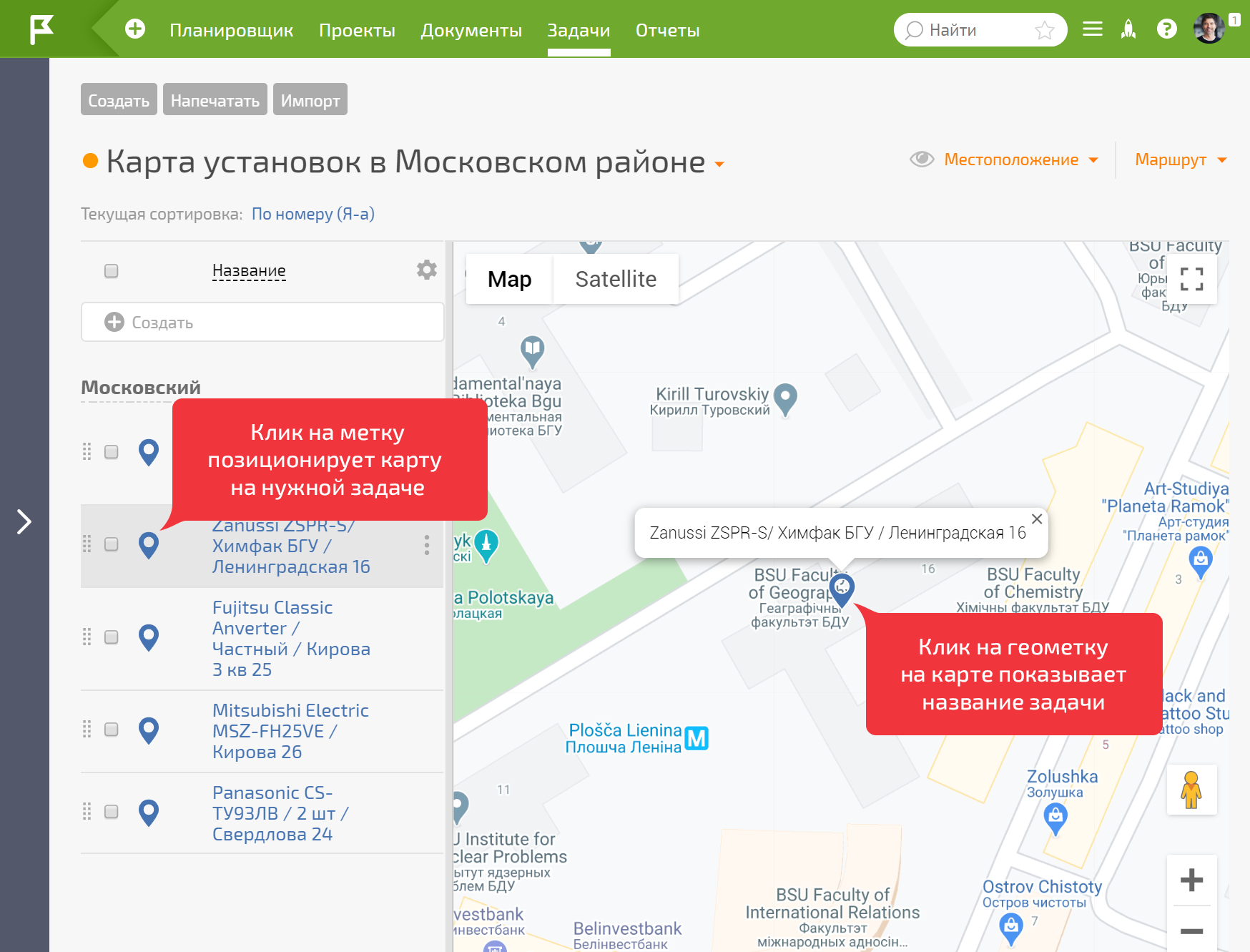Open the rocket icon in header
This screenshot has width=1250, height=952.
click(1128, 29)
